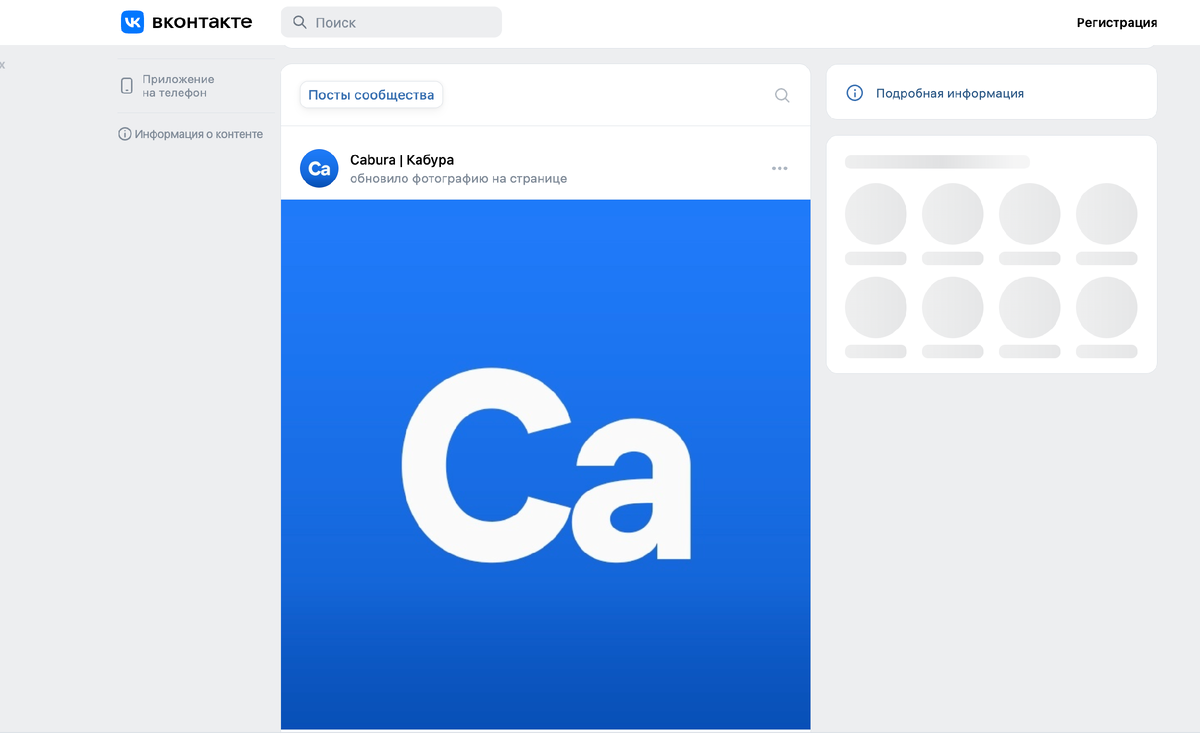Open the ВКонтакте home wordmark
This screenshot has height=733, width=1200.
pos(202,22)
